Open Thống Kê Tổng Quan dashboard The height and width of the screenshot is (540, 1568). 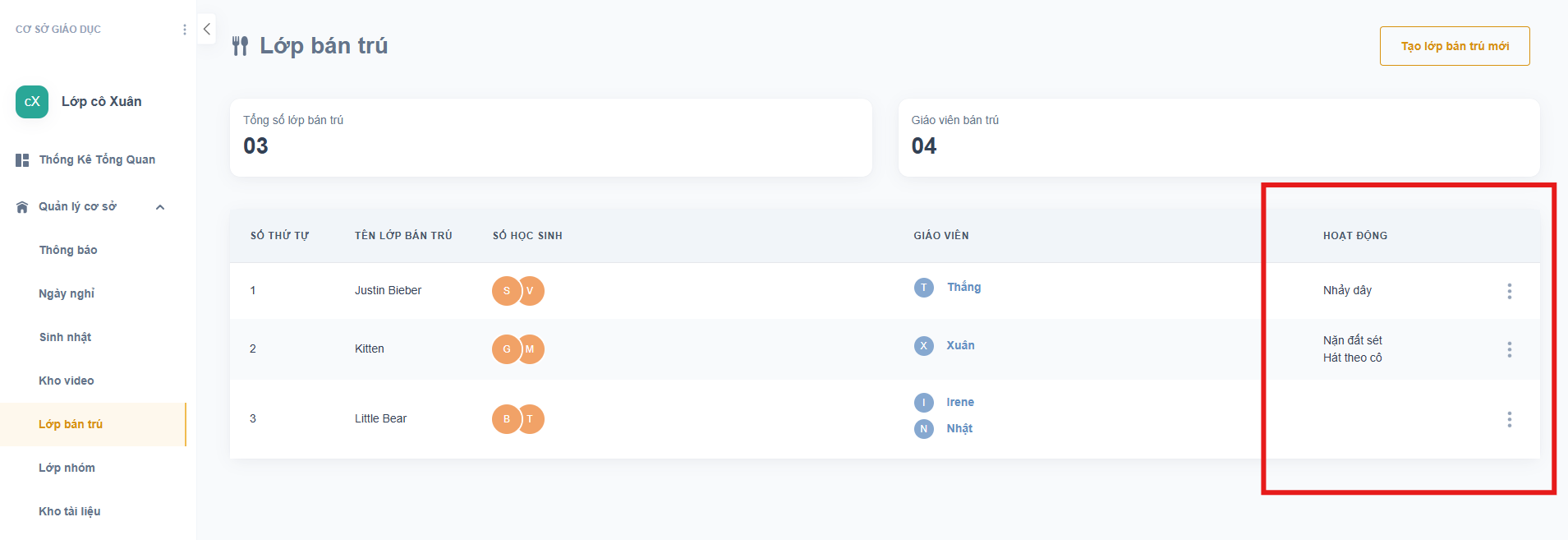tap(96, 159)
